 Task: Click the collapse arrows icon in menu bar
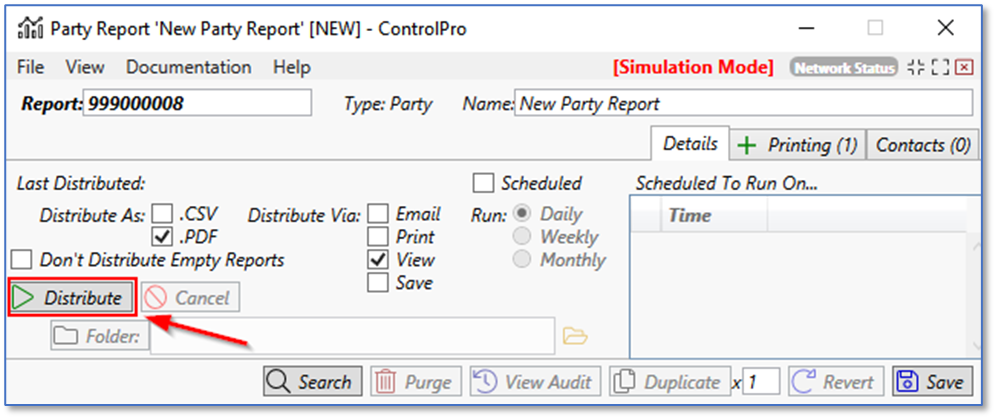click(x=915, y=68)
